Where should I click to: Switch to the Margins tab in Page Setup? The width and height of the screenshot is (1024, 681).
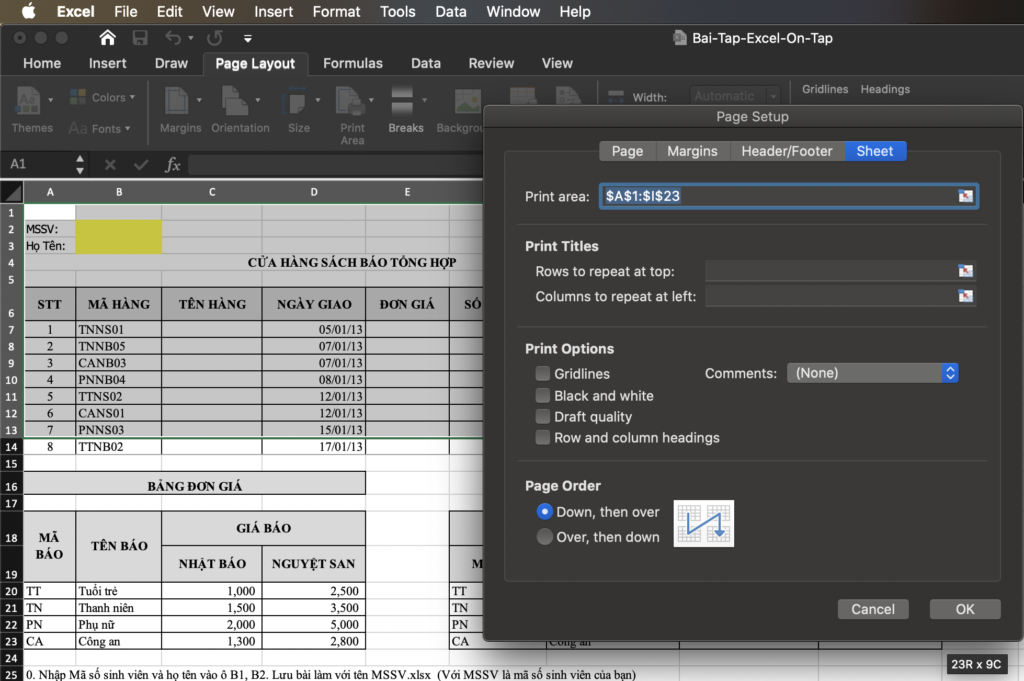(692, 151)
